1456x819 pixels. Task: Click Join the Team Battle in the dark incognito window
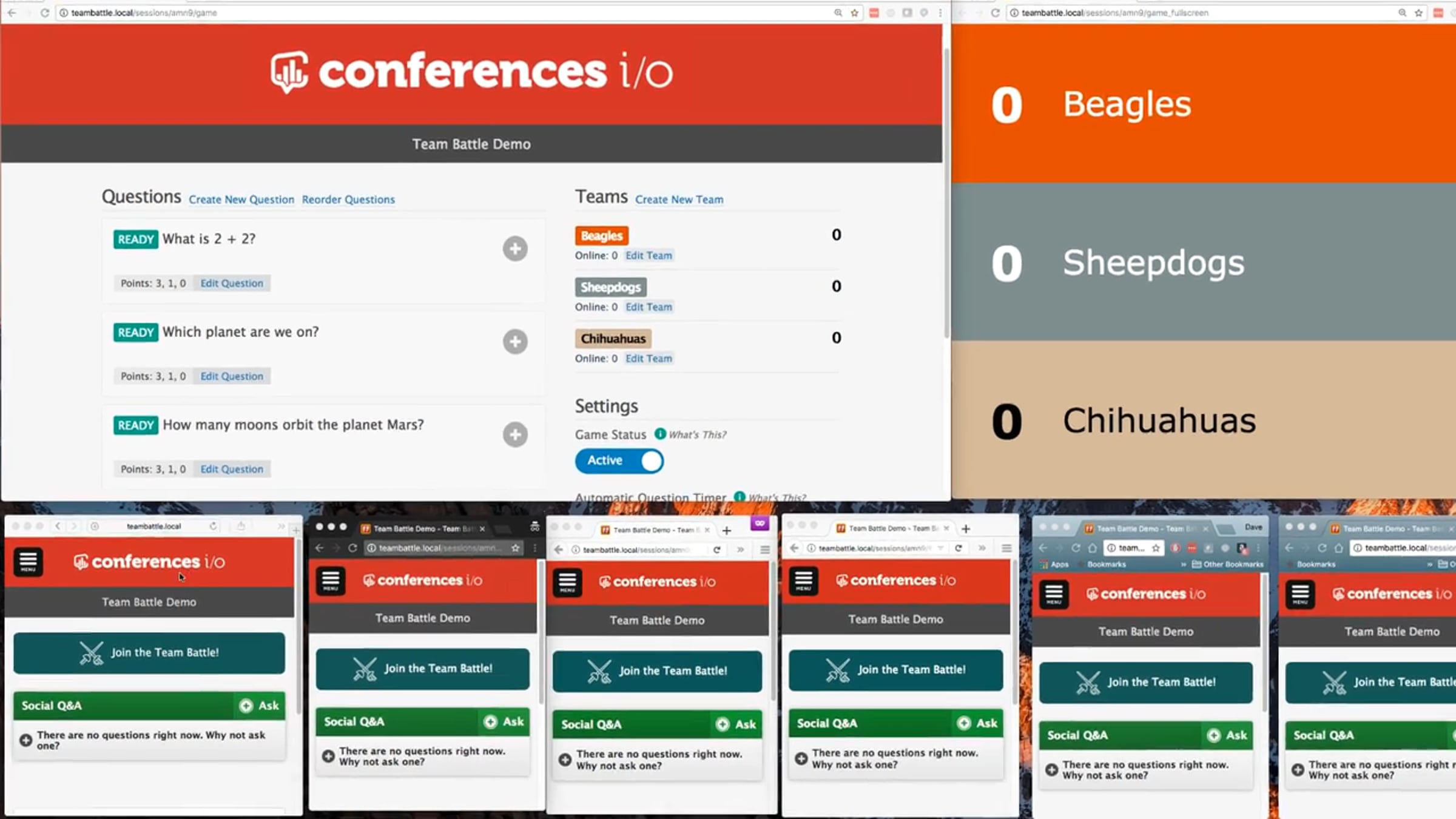click(x=423, y=669)
